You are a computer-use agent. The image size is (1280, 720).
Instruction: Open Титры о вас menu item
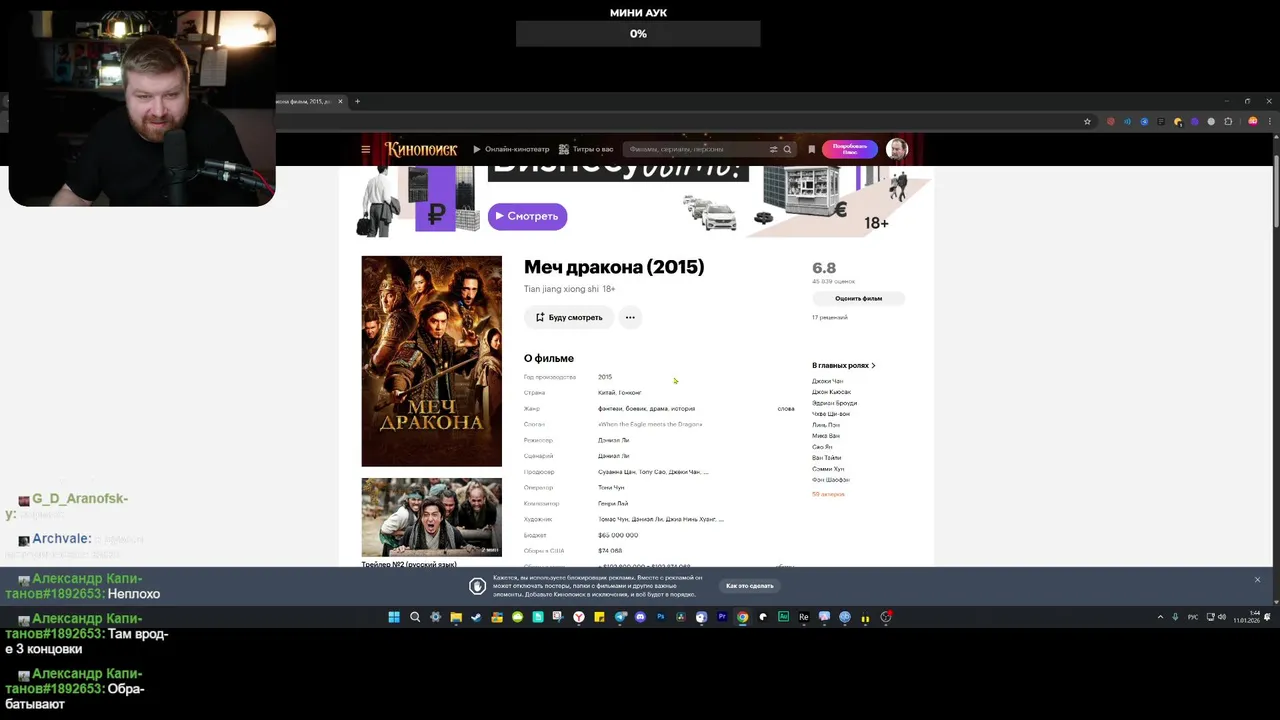[x=586, y=149]
